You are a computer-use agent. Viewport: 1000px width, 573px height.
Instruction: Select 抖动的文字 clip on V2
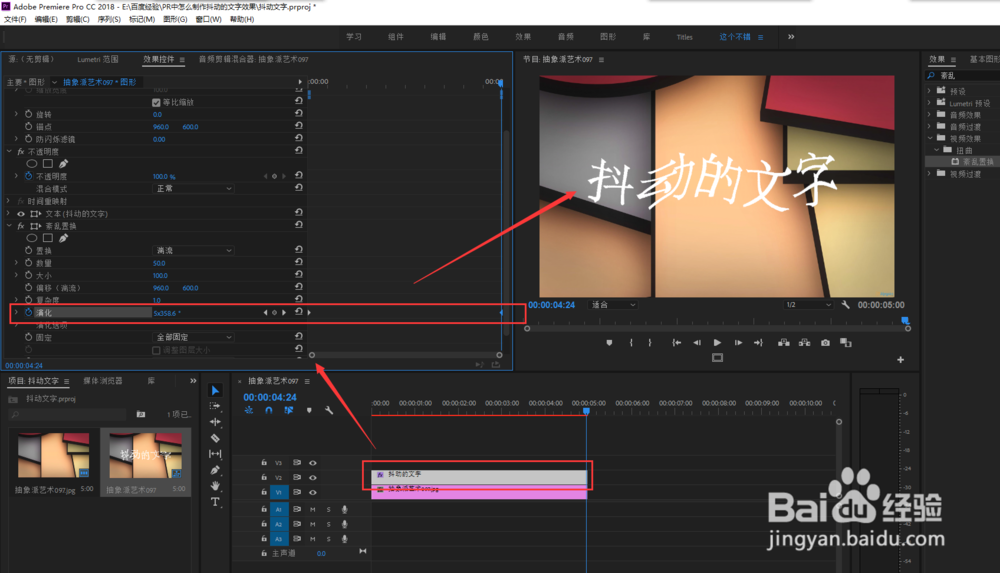(479, 477)
